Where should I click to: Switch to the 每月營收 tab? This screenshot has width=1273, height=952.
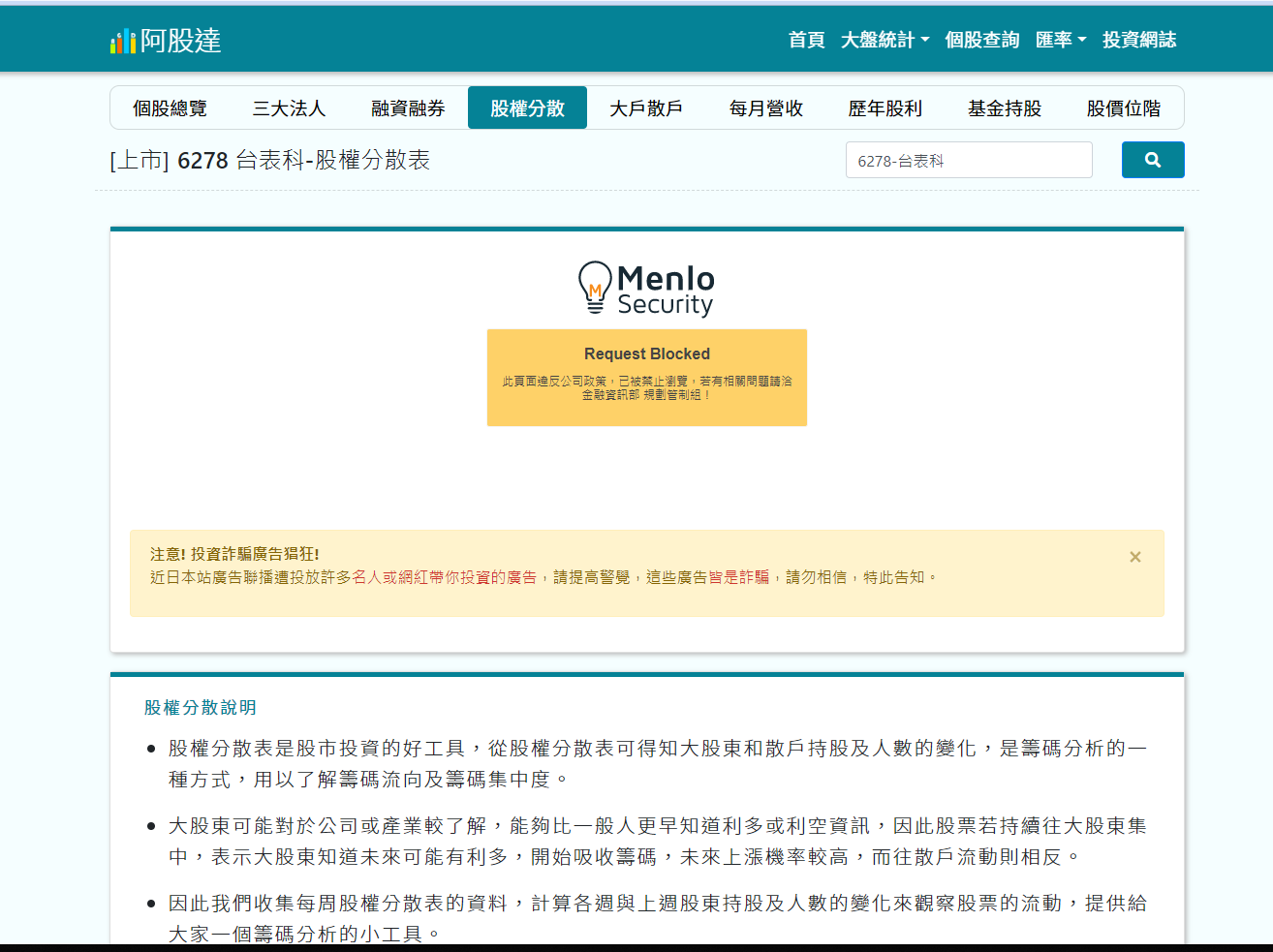[764, 107]
